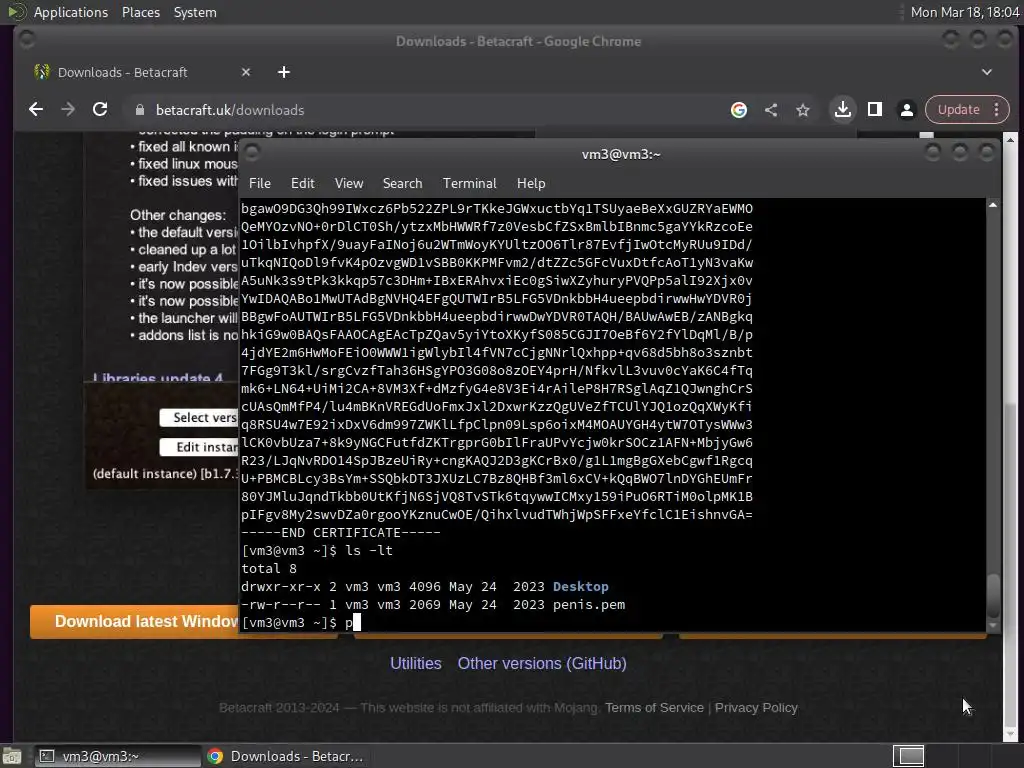This screenshot has width=1024, height=768.
Task: Select the Downloads - Betacraft tab
Action: (x=144, y=72)
